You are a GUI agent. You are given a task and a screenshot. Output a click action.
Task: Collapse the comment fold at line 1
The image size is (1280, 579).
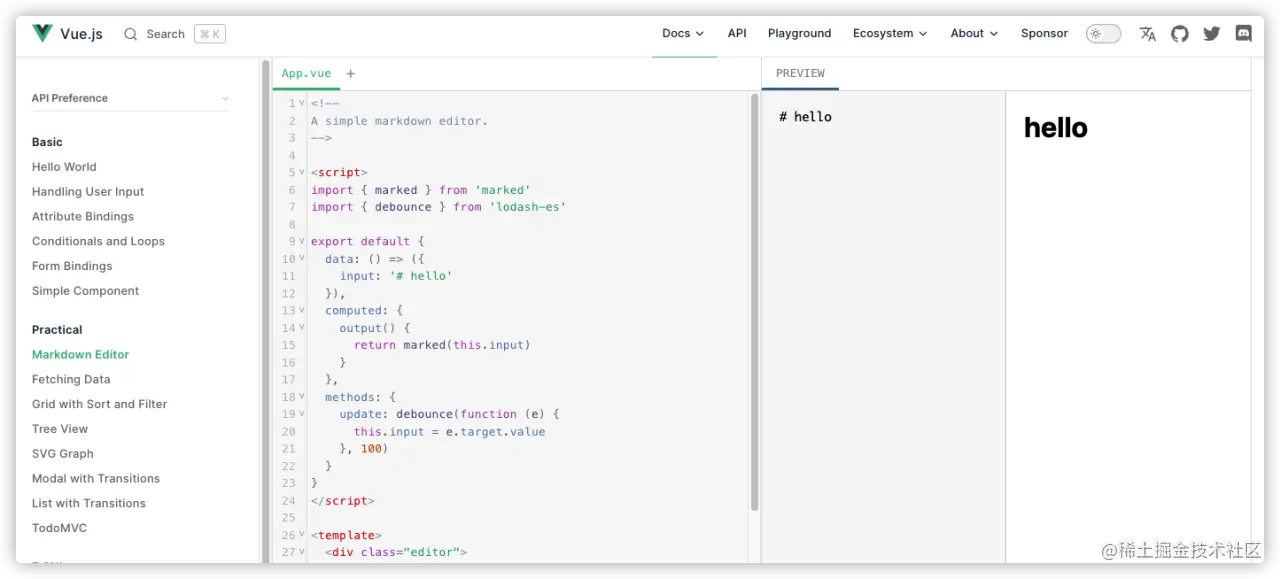click(x=302, y=103)
